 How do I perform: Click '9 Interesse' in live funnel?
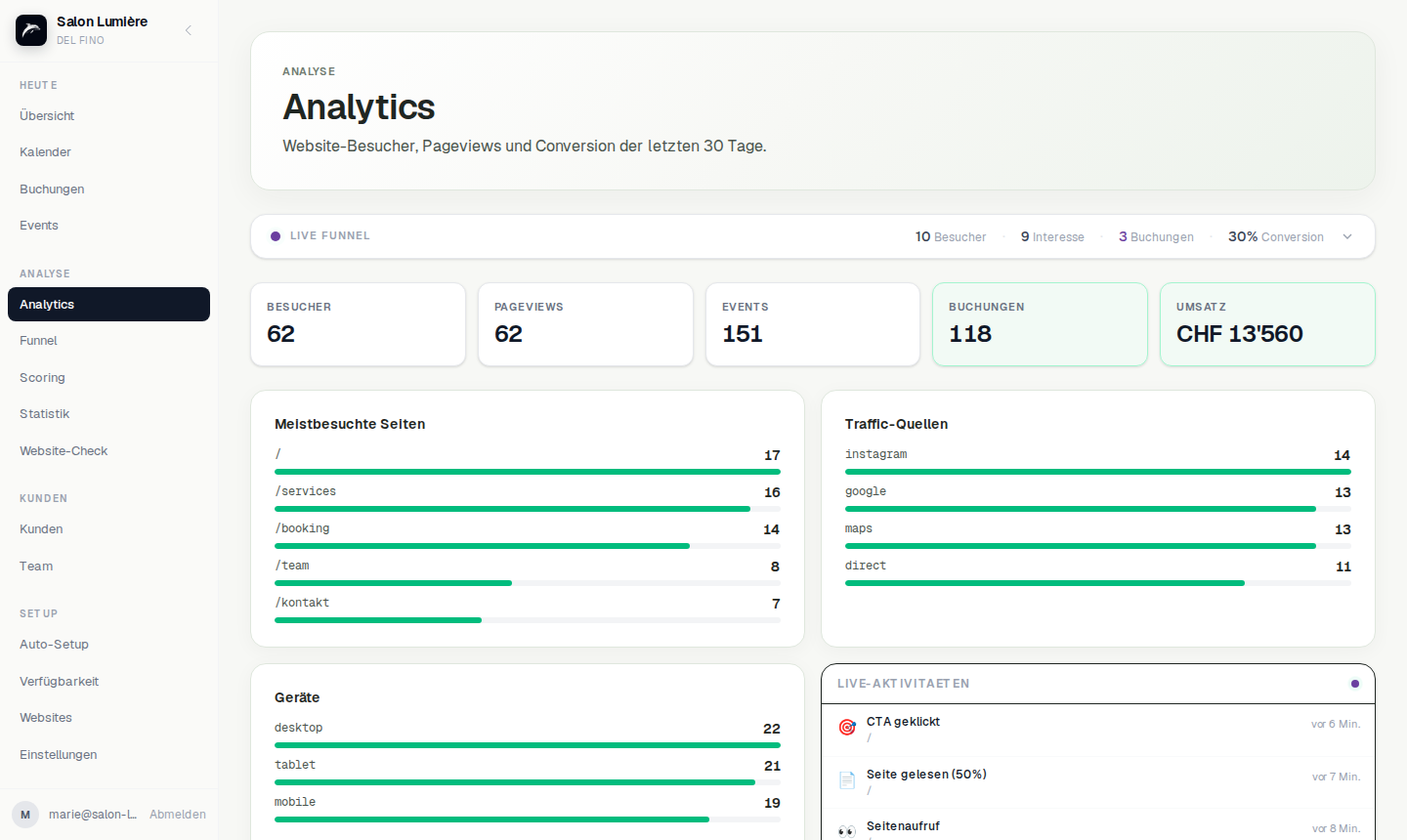pos(1052,236)
